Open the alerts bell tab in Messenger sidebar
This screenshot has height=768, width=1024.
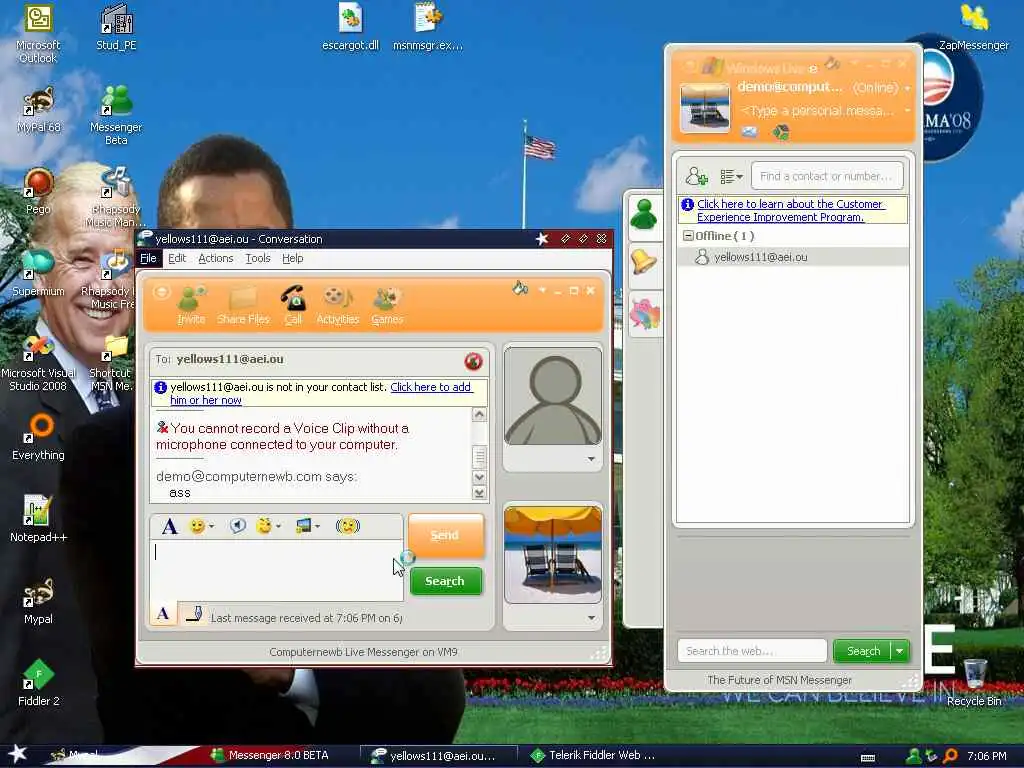pyautogui.click(x=644, y=261)
